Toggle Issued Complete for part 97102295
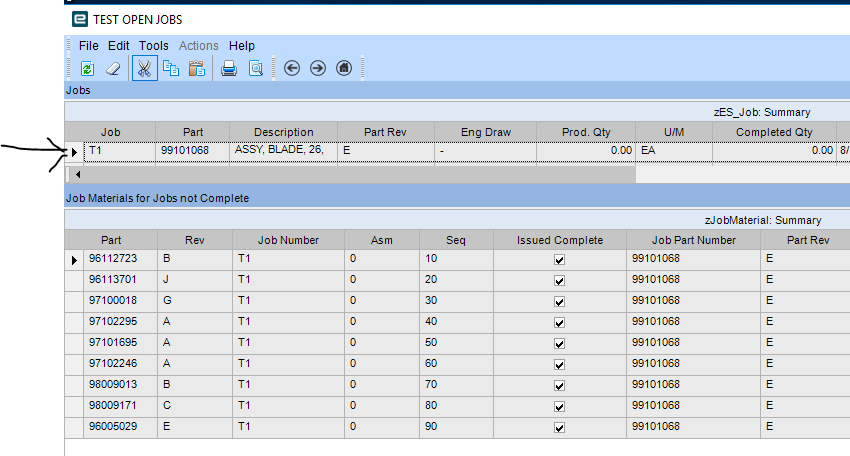Image resolution: width=850 pixels, height=456 pixels. coord(559,323)
